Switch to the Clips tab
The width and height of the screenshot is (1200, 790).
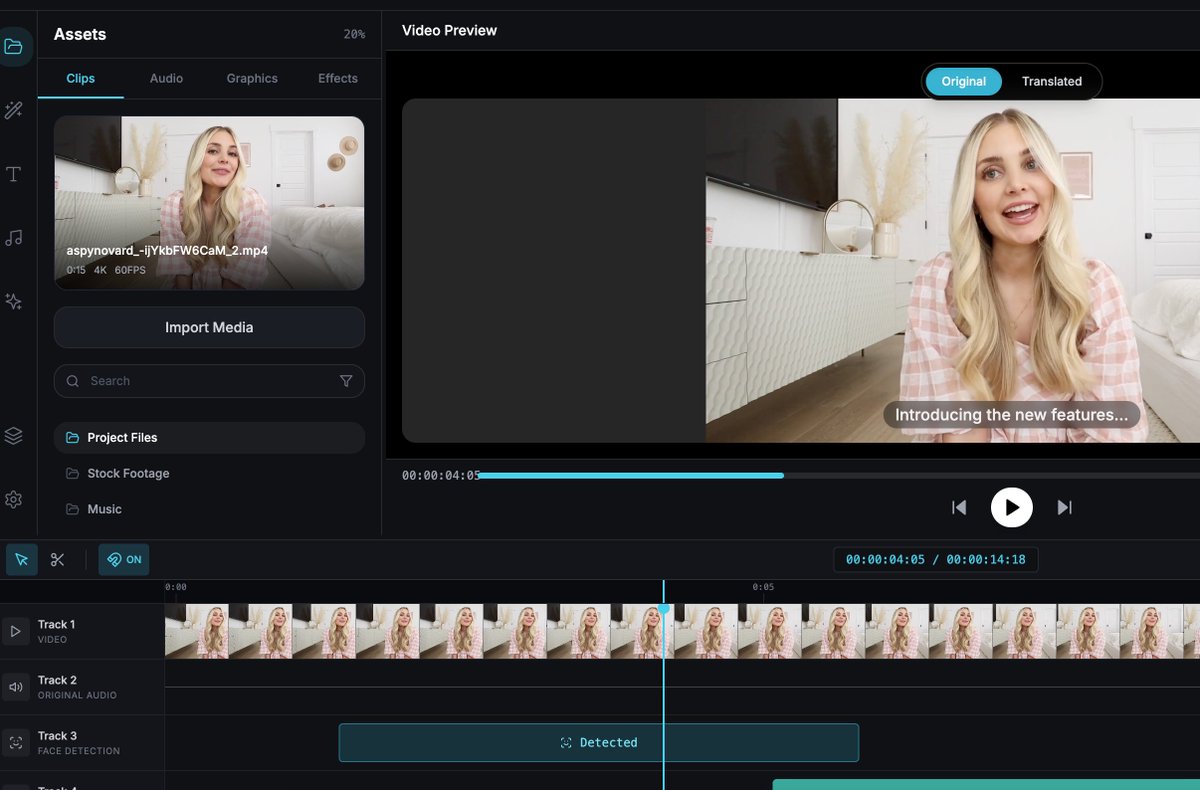pyautogui.click(x=81, y=78)
